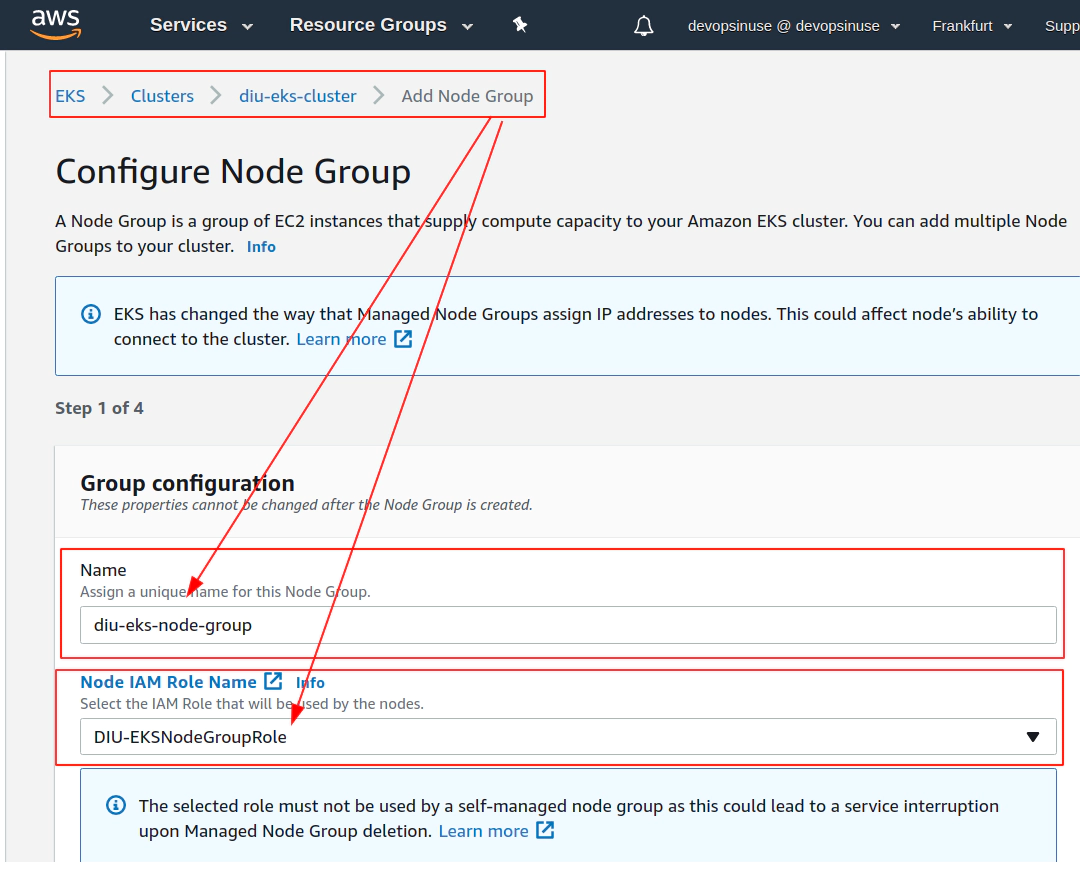Click the info icon in the selected role warning

pos(116,805)
